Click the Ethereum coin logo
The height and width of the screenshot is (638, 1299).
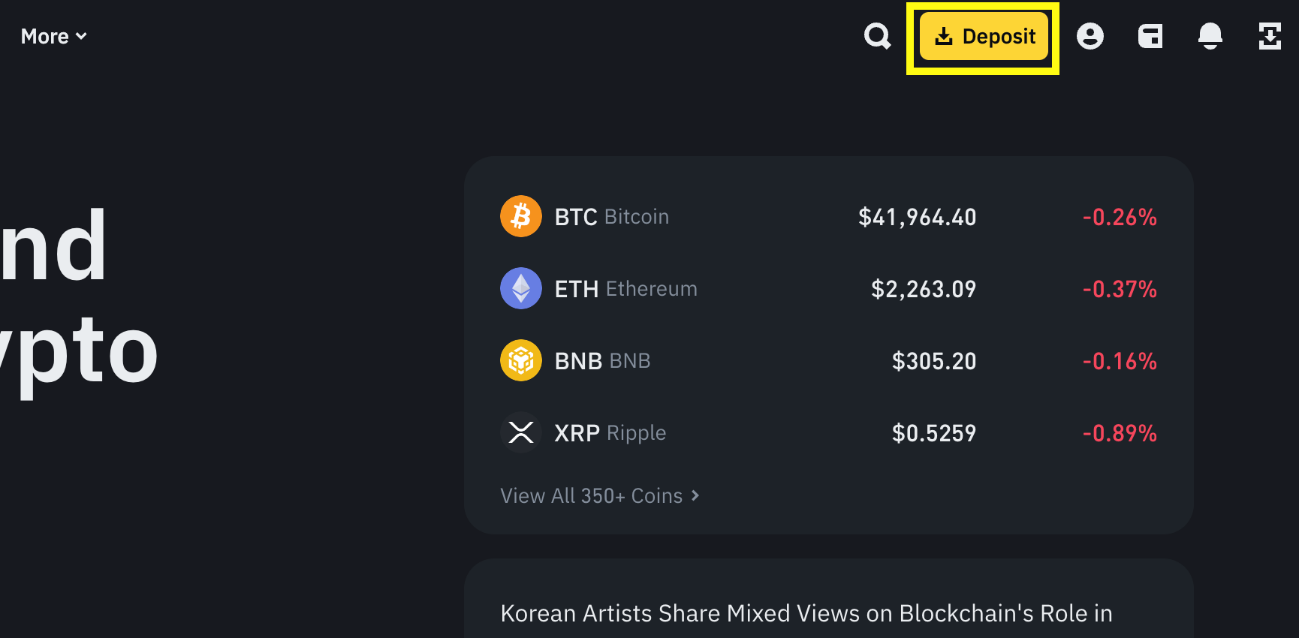(x=520, y=289)
